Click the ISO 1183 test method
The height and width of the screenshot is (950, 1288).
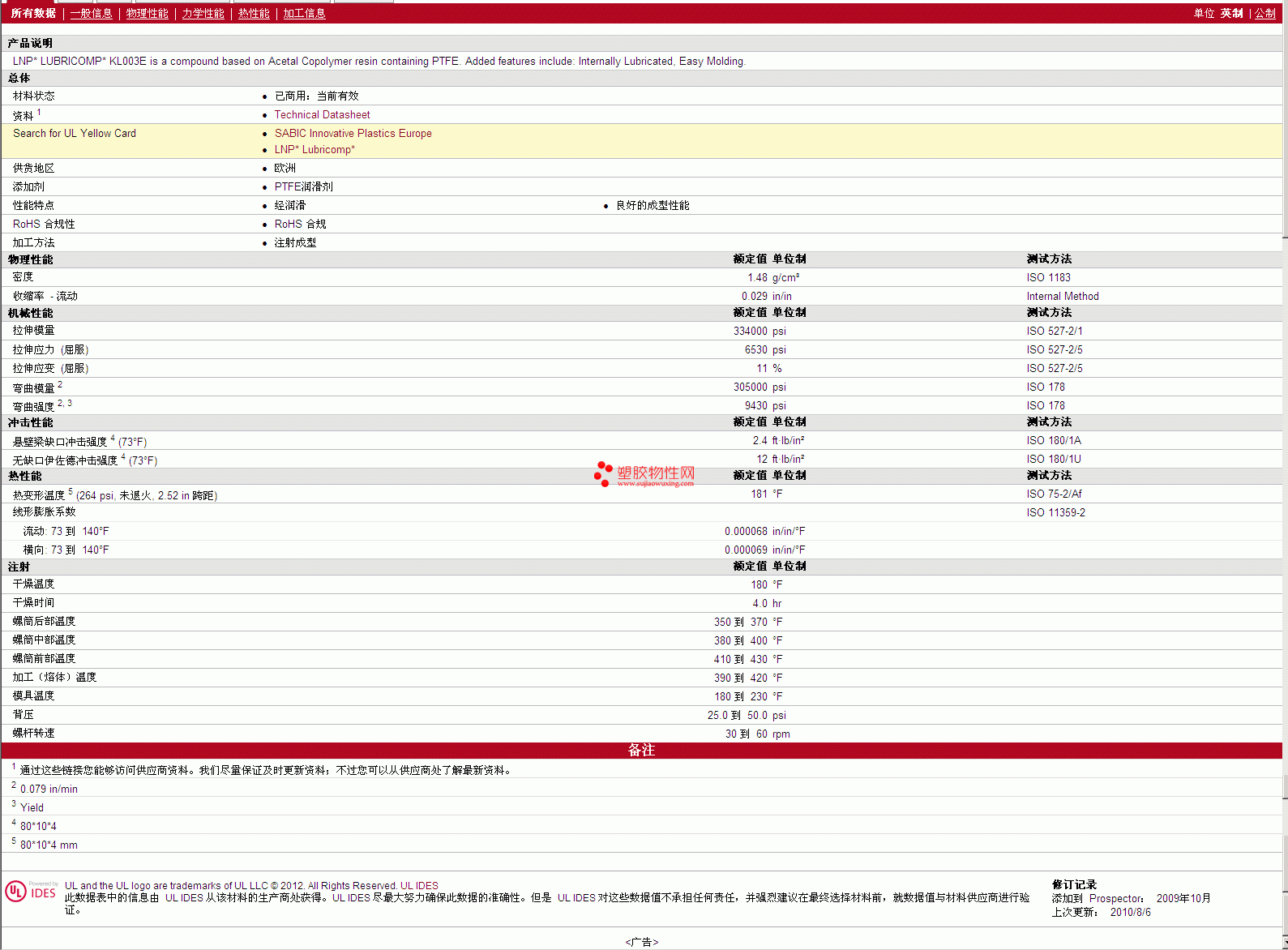[1048, 278]
